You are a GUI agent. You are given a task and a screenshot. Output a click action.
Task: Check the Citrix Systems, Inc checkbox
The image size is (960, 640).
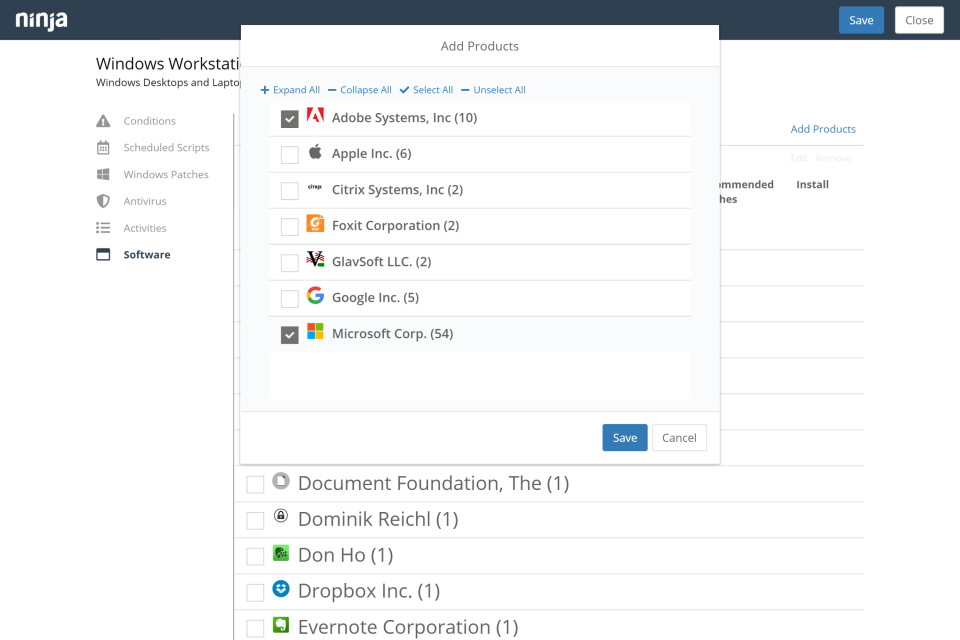tap(290, 191)
